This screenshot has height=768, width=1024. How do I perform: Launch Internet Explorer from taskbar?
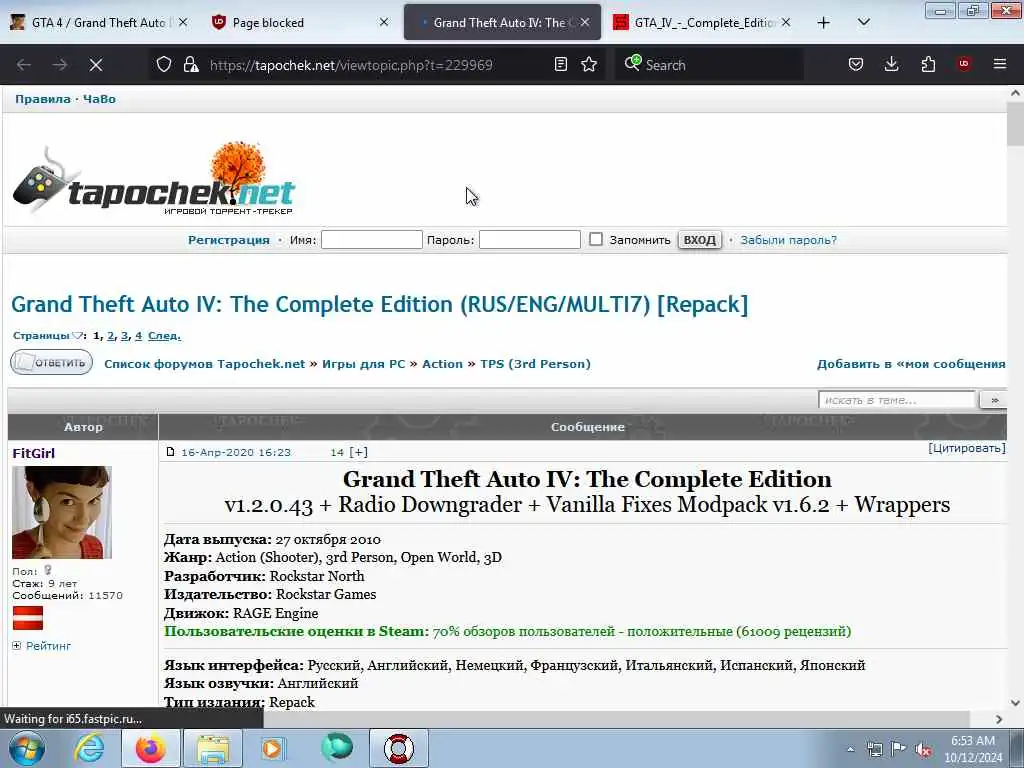click(89, 748)
